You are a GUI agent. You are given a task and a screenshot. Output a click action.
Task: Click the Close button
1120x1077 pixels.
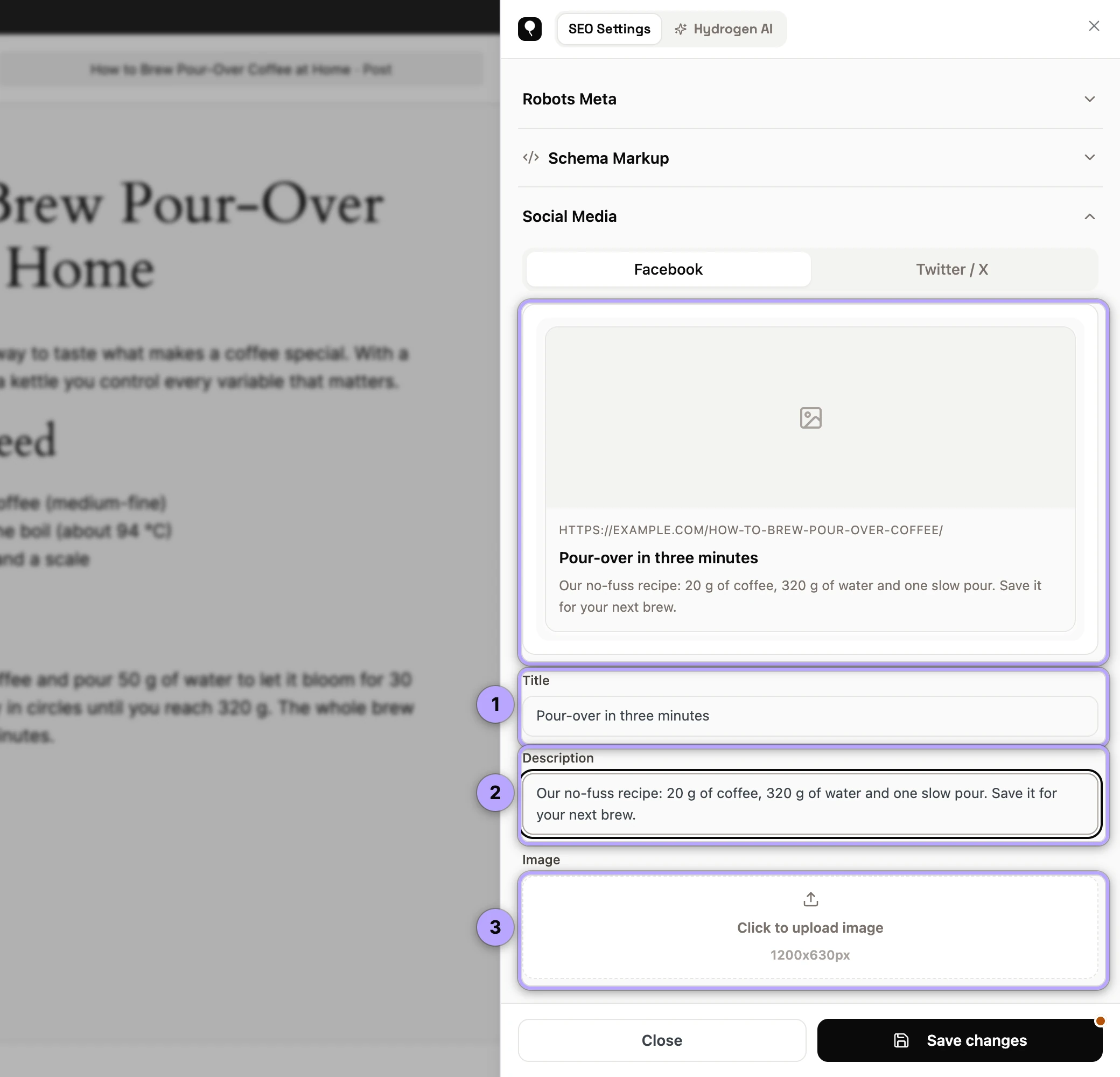coord(662,1040)
